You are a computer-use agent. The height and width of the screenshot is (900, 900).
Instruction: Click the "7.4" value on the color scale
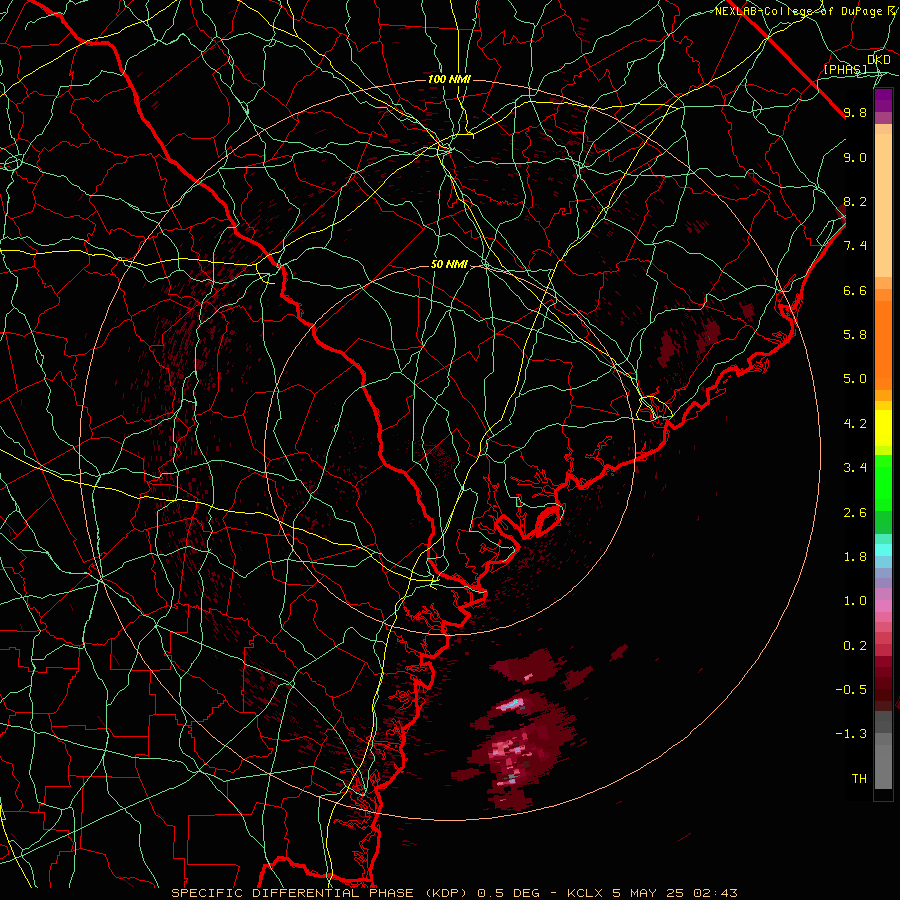[x=855, y=246]
